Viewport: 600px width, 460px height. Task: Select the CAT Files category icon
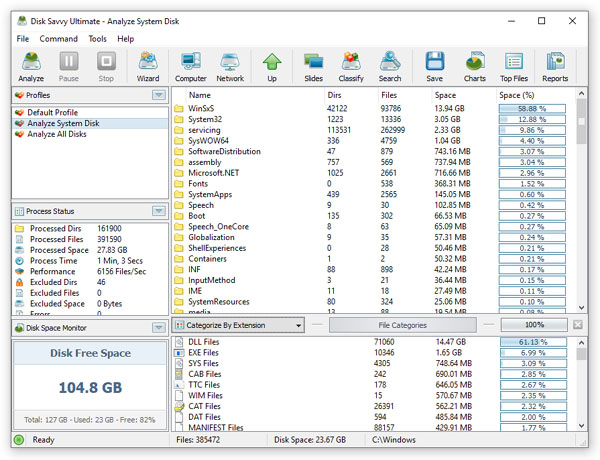pos(179,406)
